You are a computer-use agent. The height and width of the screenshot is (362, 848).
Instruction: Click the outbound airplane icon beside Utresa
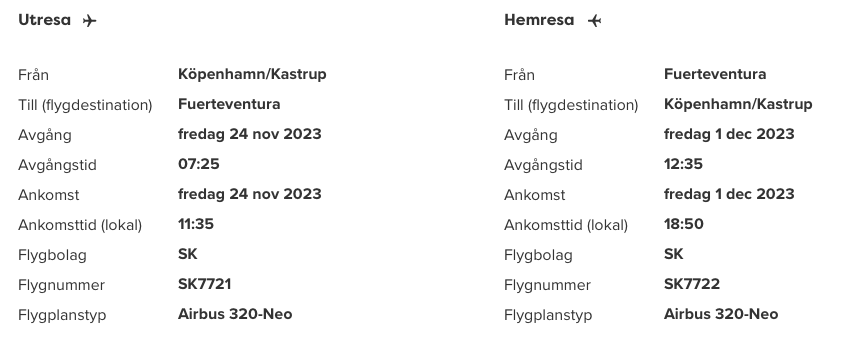click(89, 21)
